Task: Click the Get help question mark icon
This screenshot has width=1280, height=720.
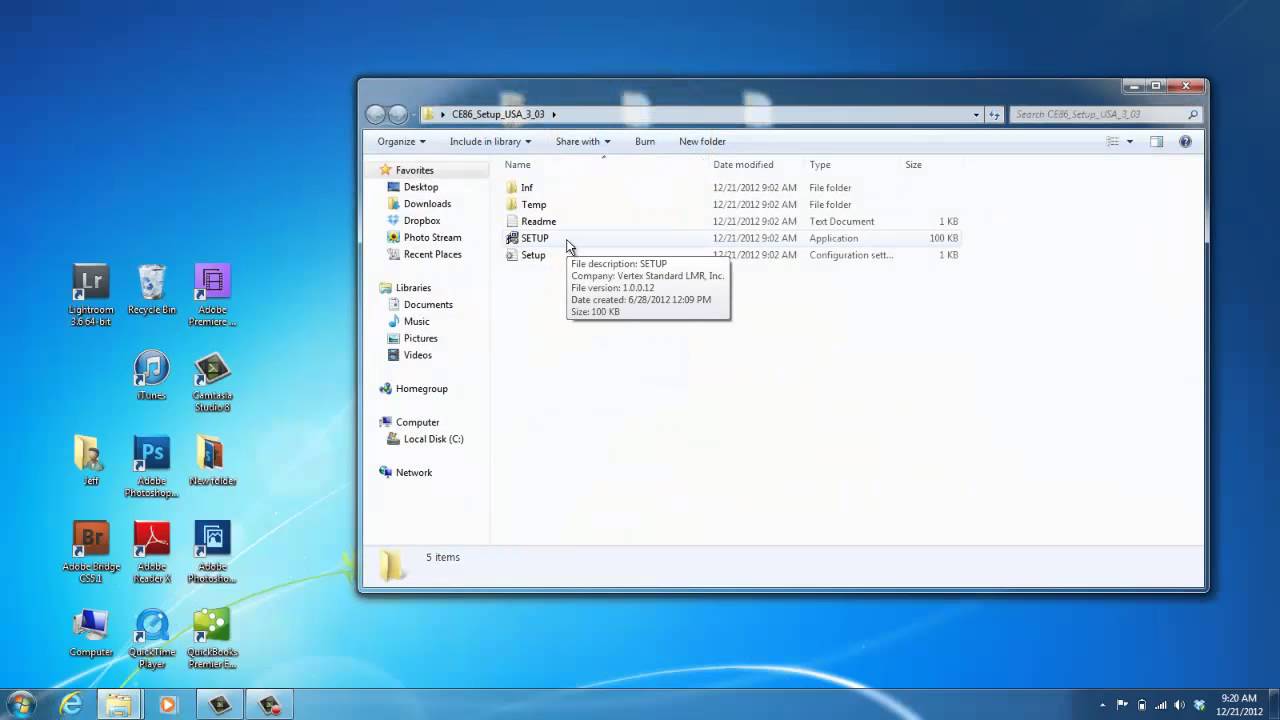Action: pyautogui.click(x=1185, y=142)
